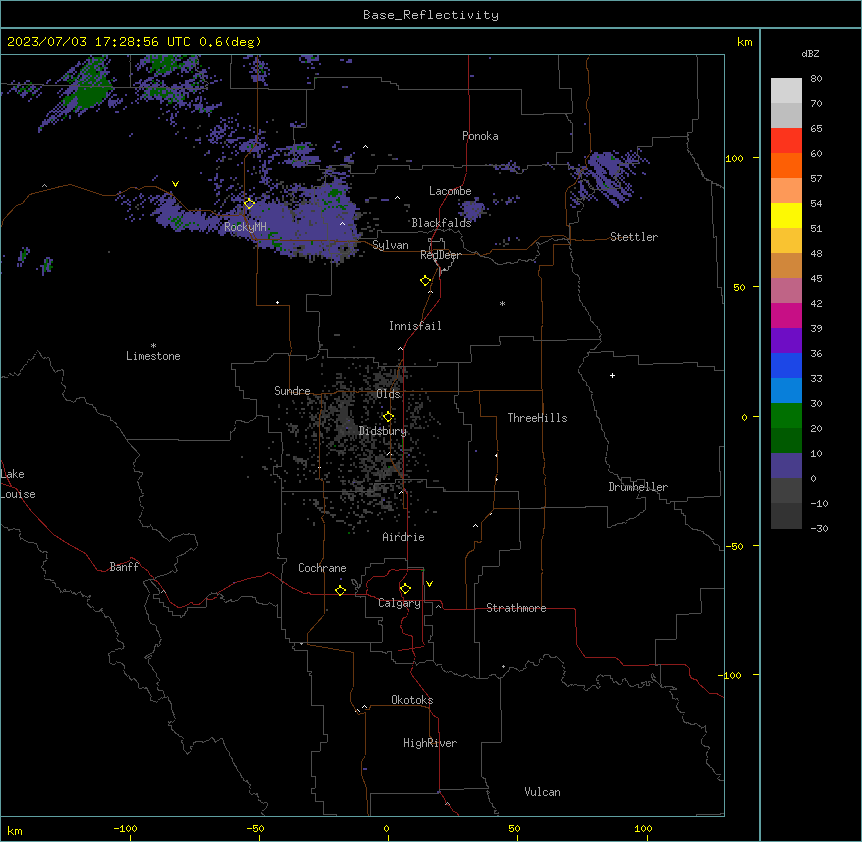Click the Blackfalds city label
The width and height of the screenshot is (862, 842).
[x=441, y=223]
